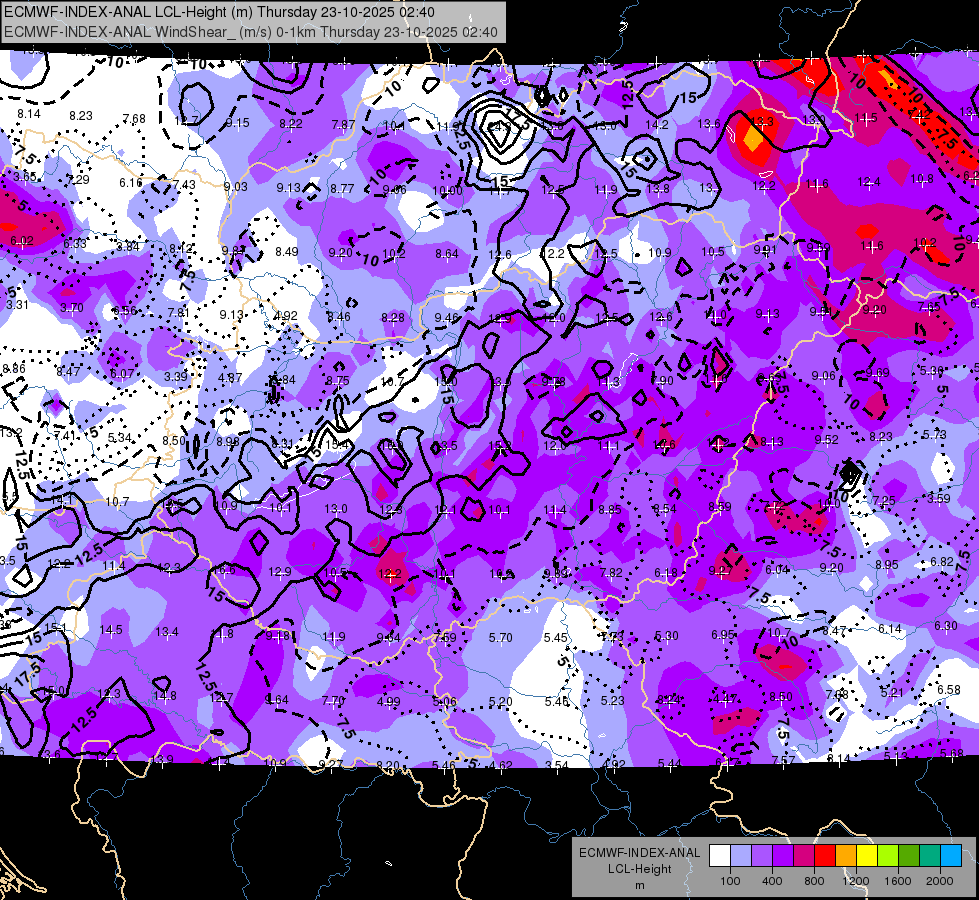The image size is (979, 900).
Task: Click the legend label LCL-Height
Action: pyautogui.click(x=639, y=869)
